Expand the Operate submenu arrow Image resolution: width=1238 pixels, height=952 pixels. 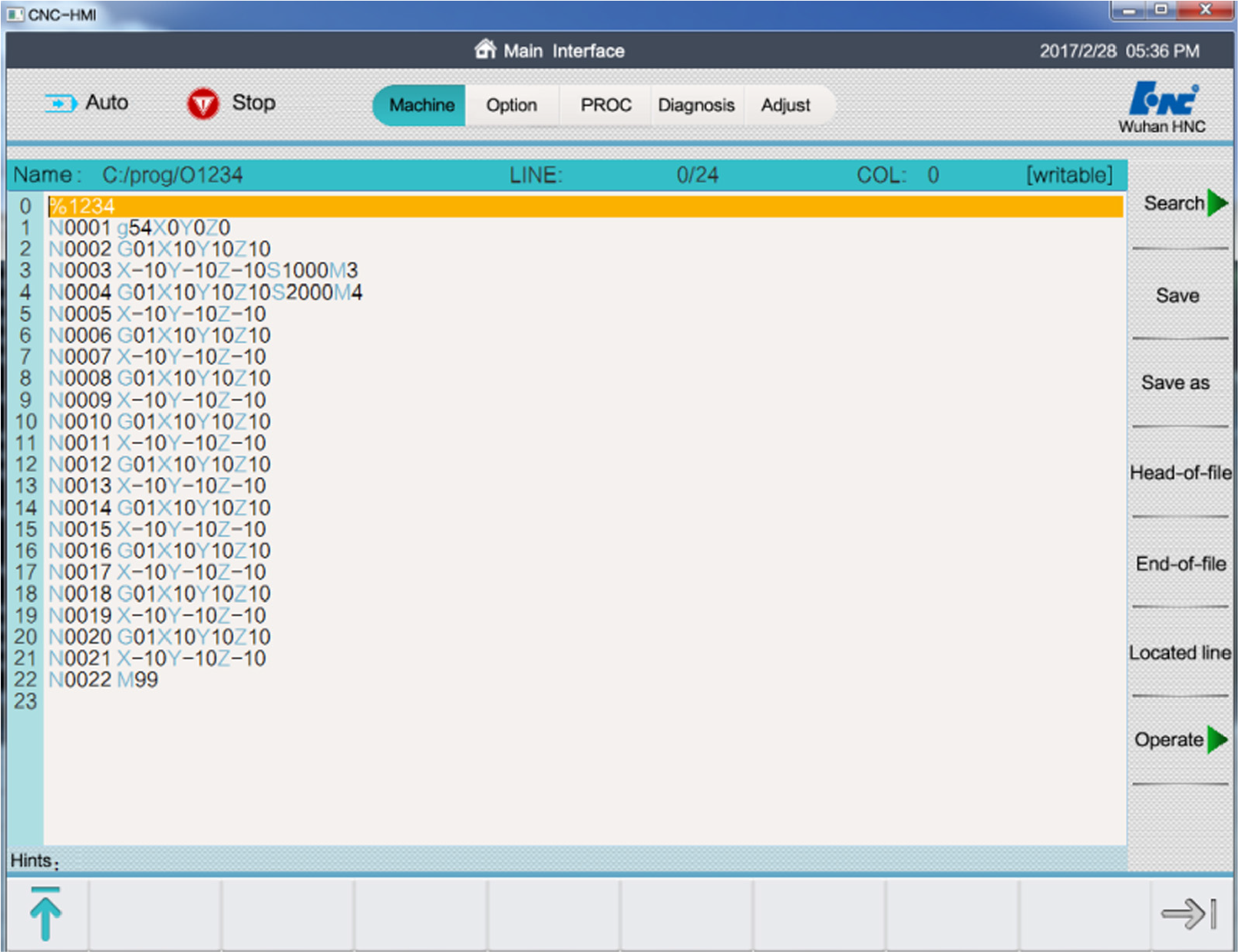point(1217,740)
